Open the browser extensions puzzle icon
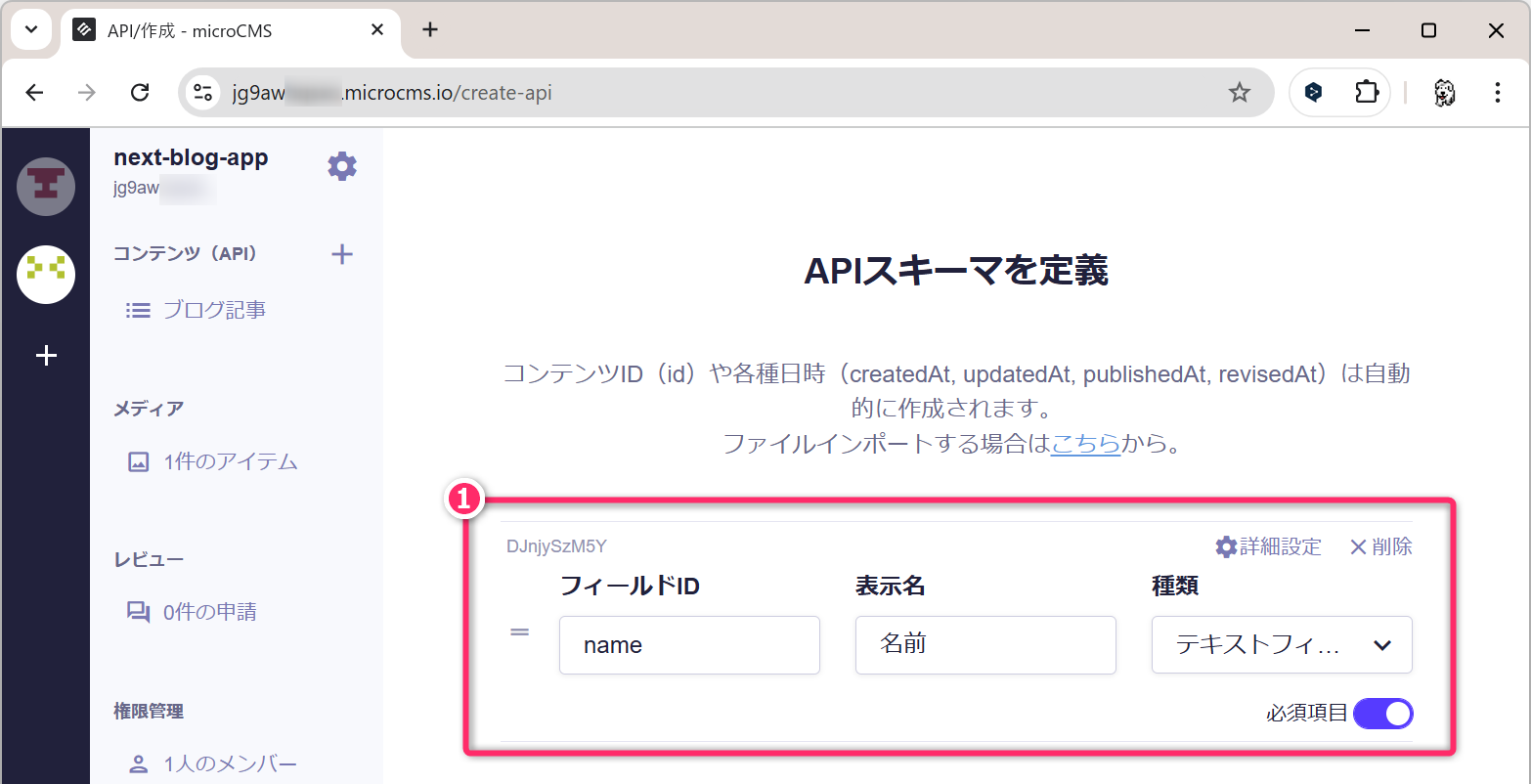This screenshot has width=1531, height=784. point(1366,93)
